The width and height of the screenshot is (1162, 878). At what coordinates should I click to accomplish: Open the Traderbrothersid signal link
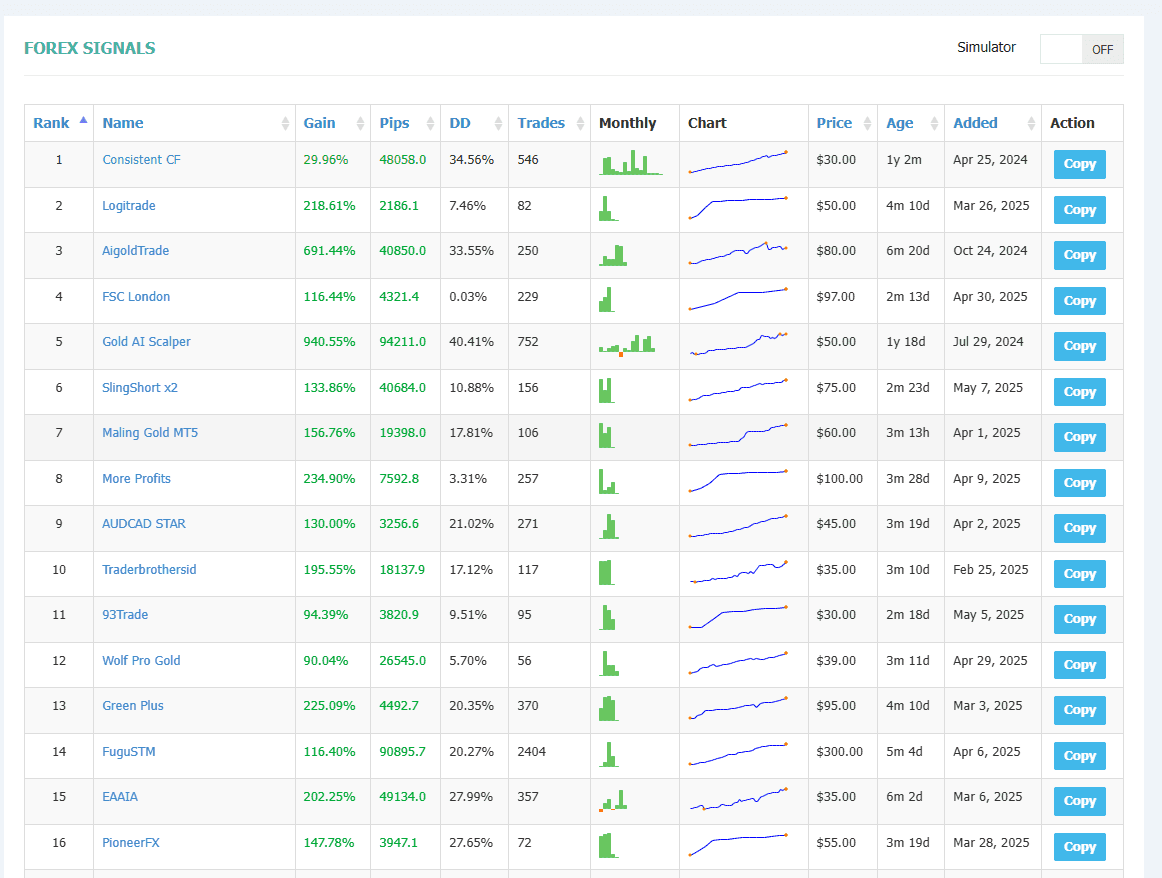149,570
